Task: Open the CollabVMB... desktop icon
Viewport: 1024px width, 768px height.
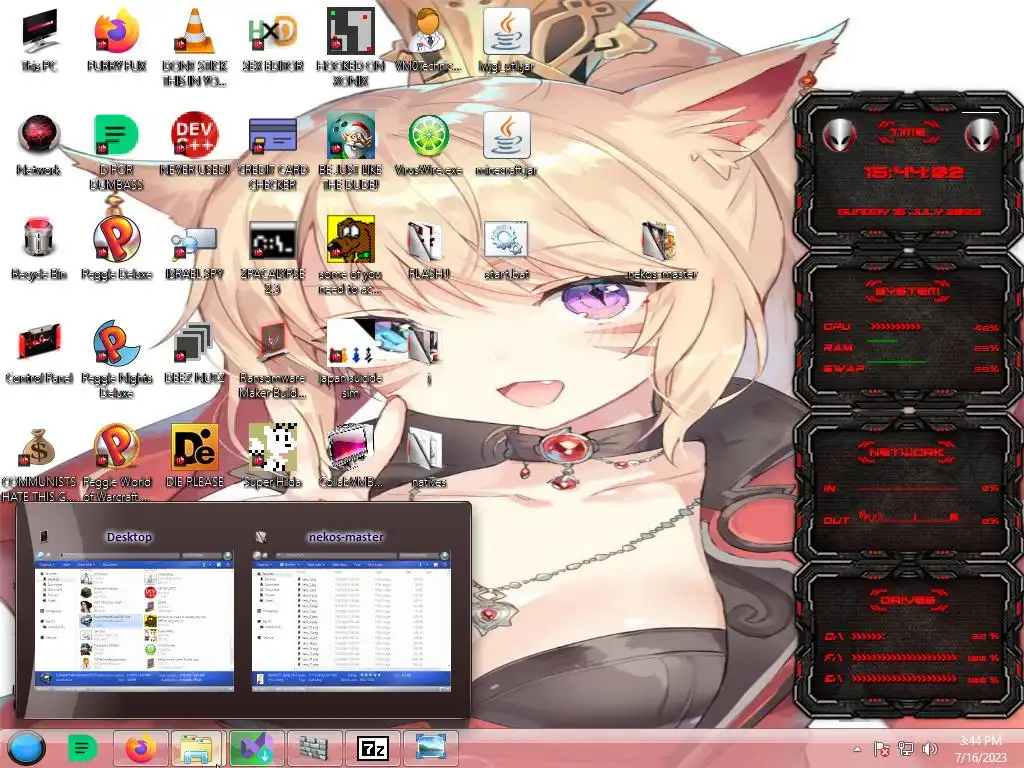Action: click(351, 456)
